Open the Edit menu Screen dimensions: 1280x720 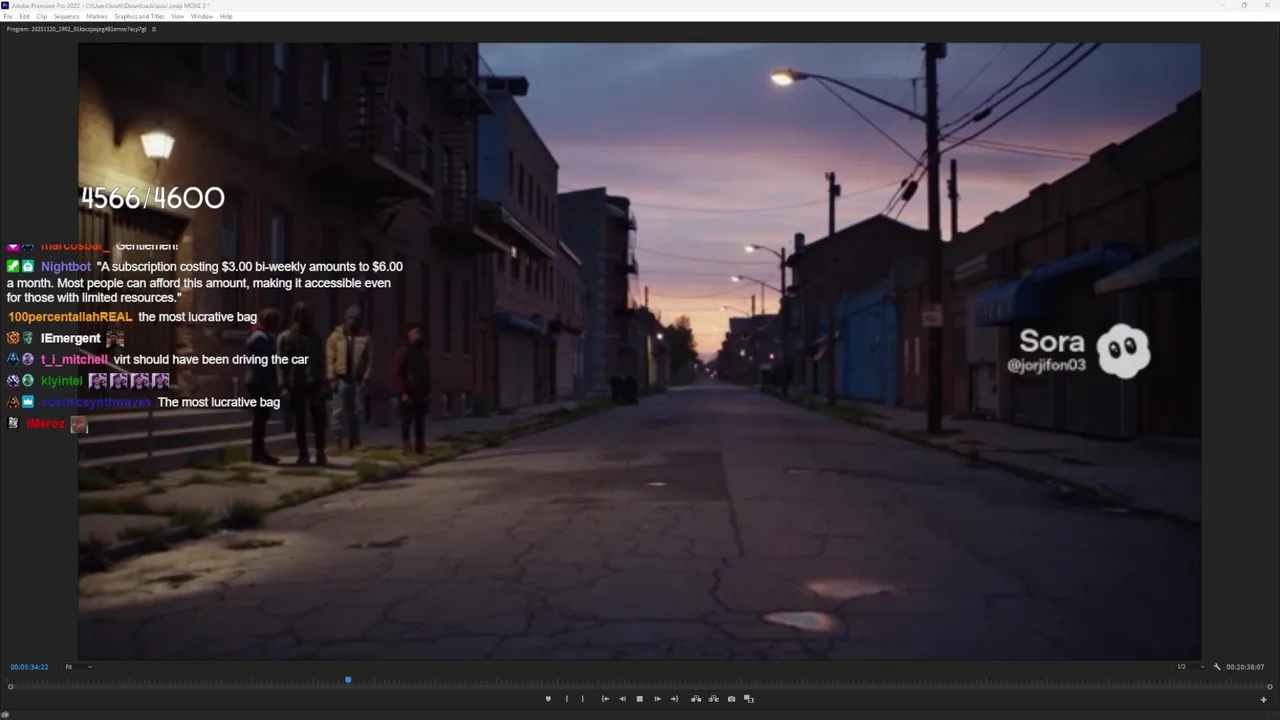[24, 16]
